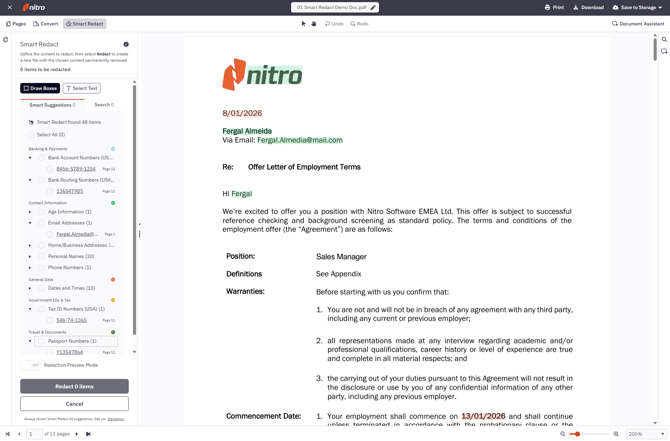Download the document
This screenshot has height=441, width=670.
click(x=588, y=7)
